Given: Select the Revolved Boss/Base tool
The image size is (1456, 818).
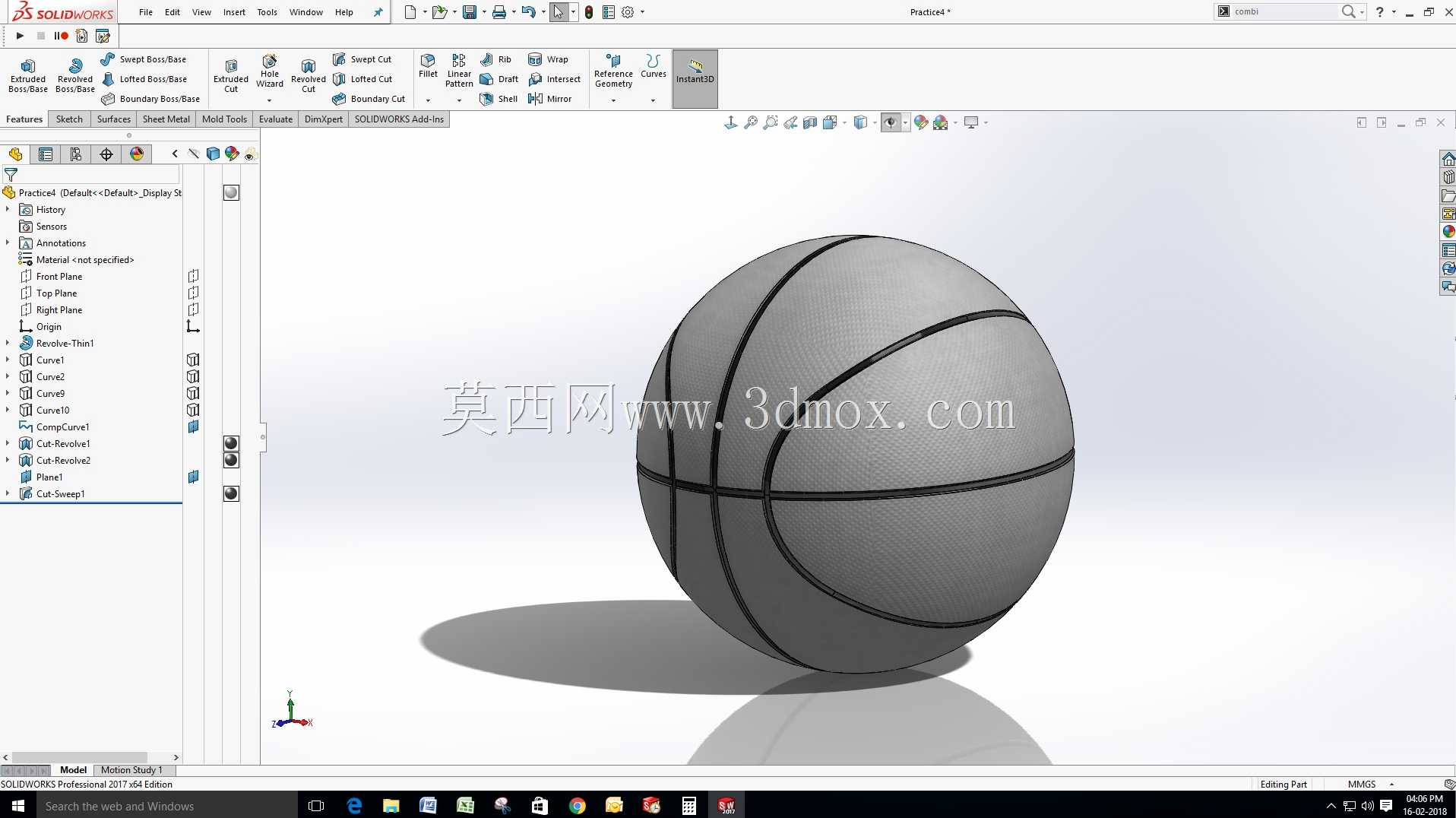Looking at the screenshot, I should 75,75.
